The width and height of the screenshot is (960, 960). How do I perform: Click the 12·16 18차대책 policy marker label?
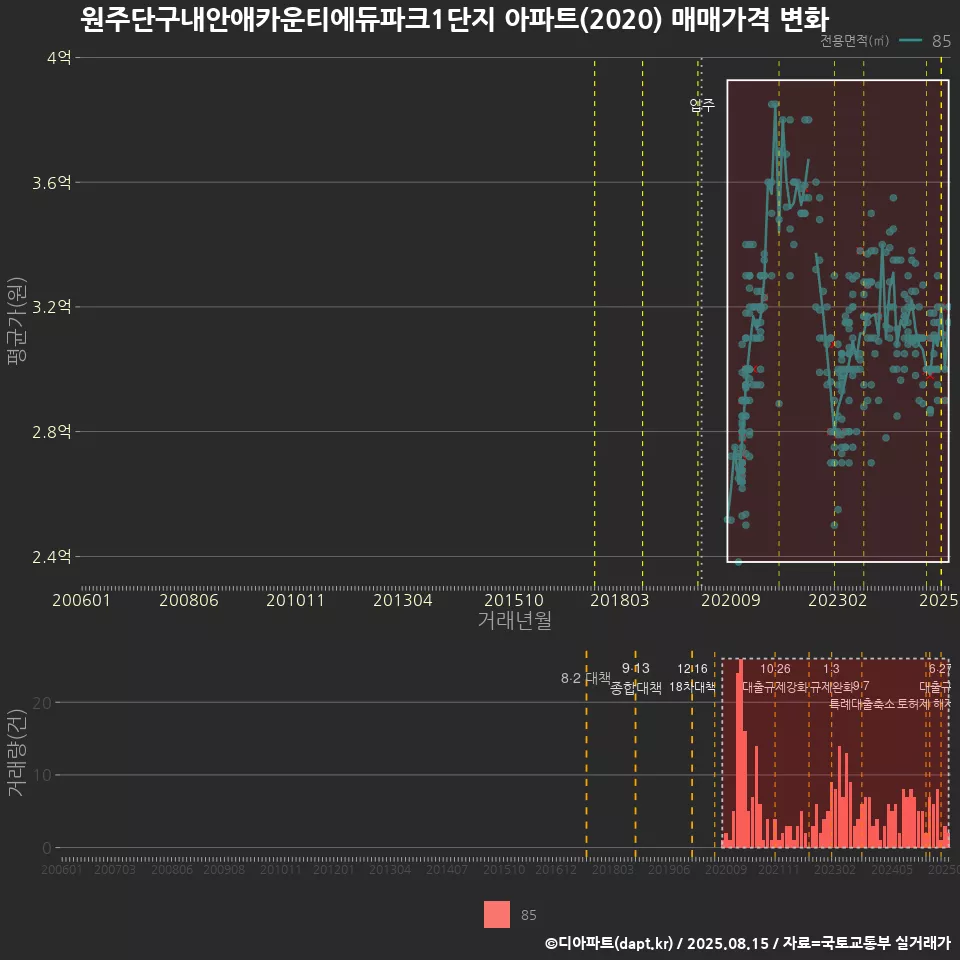pos(692,678)
